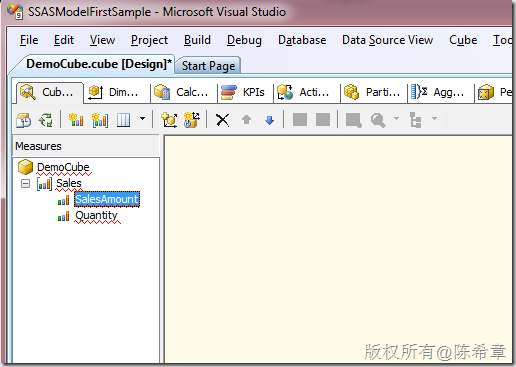The width and height of the screenshot is (516, 367).
Task: Open the Project menu
Action: click(x=149, y=40)
